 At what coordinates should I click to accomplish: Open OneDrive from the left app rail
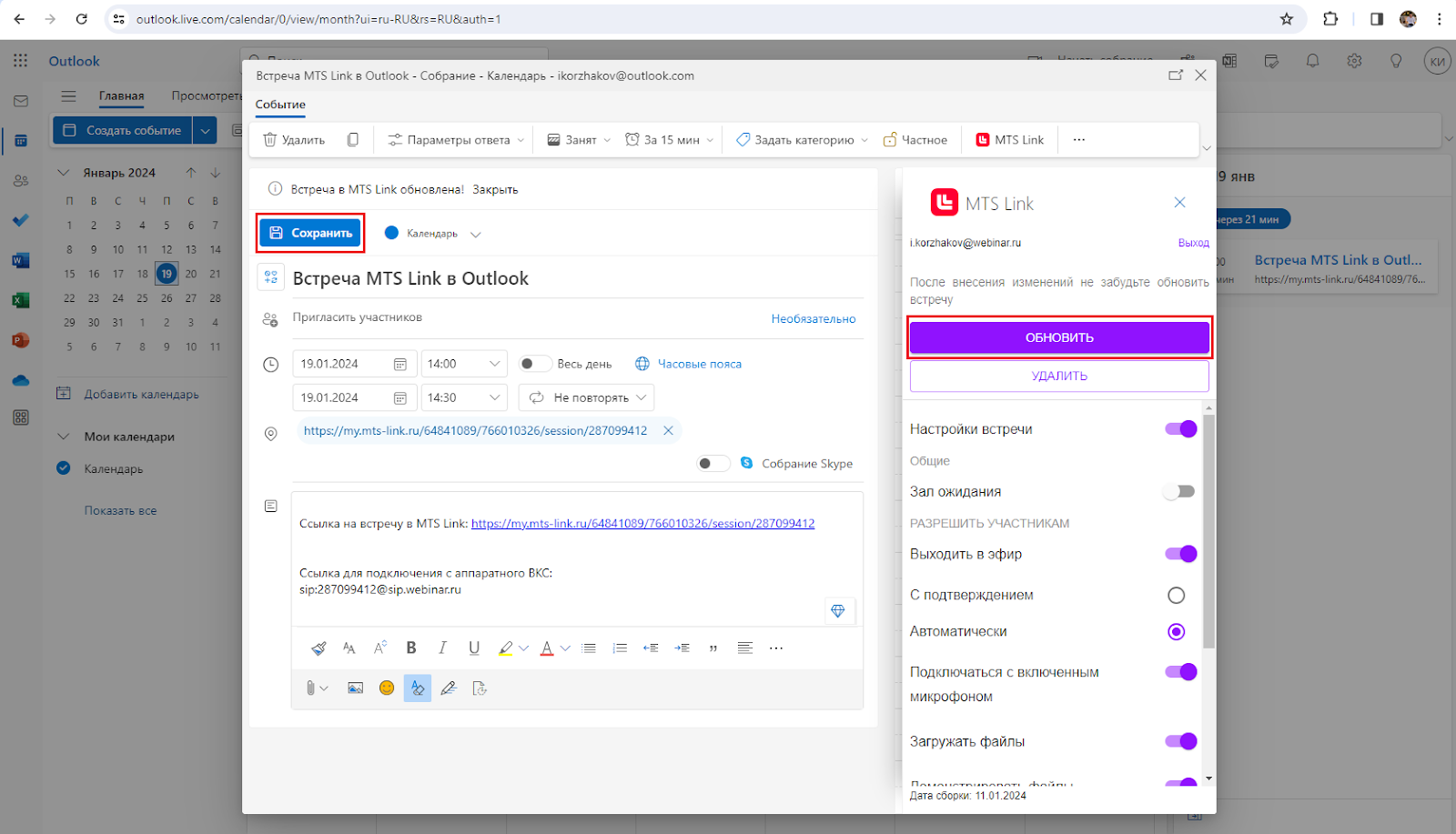point(20,380)
